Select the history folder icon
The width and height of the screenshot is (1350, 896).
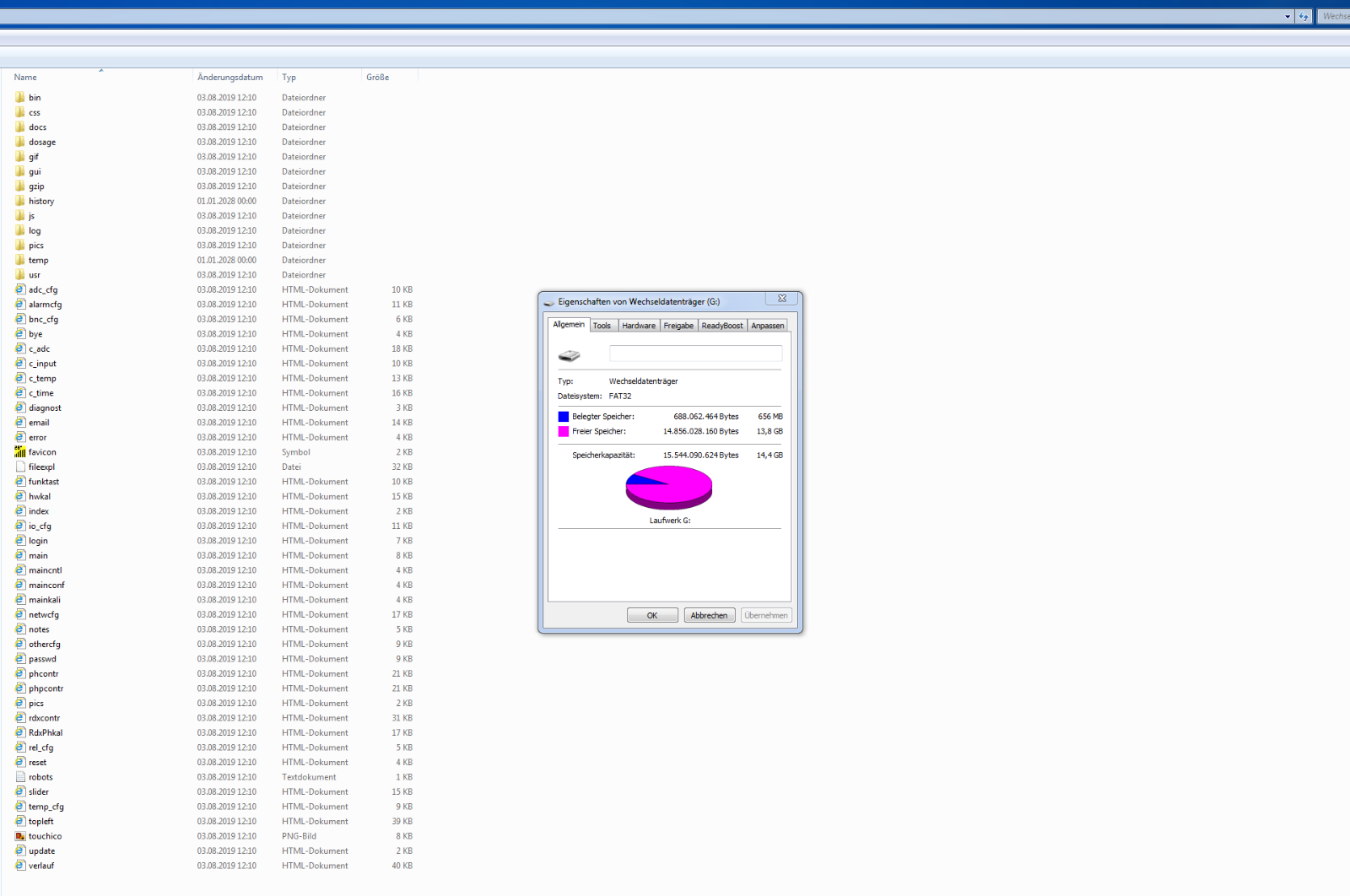(20, 201)
